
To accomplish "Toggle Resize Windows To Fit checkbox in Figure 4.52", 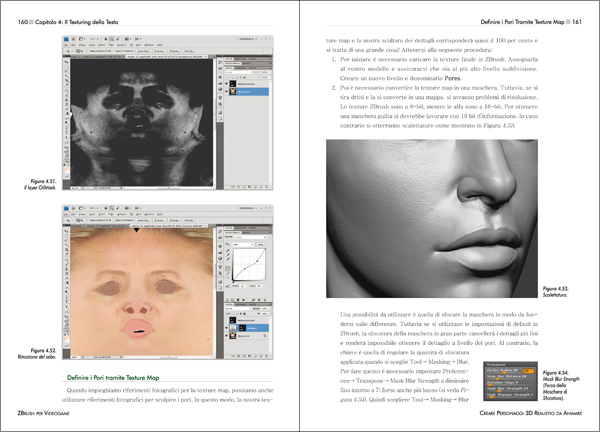I will point(88,220).
